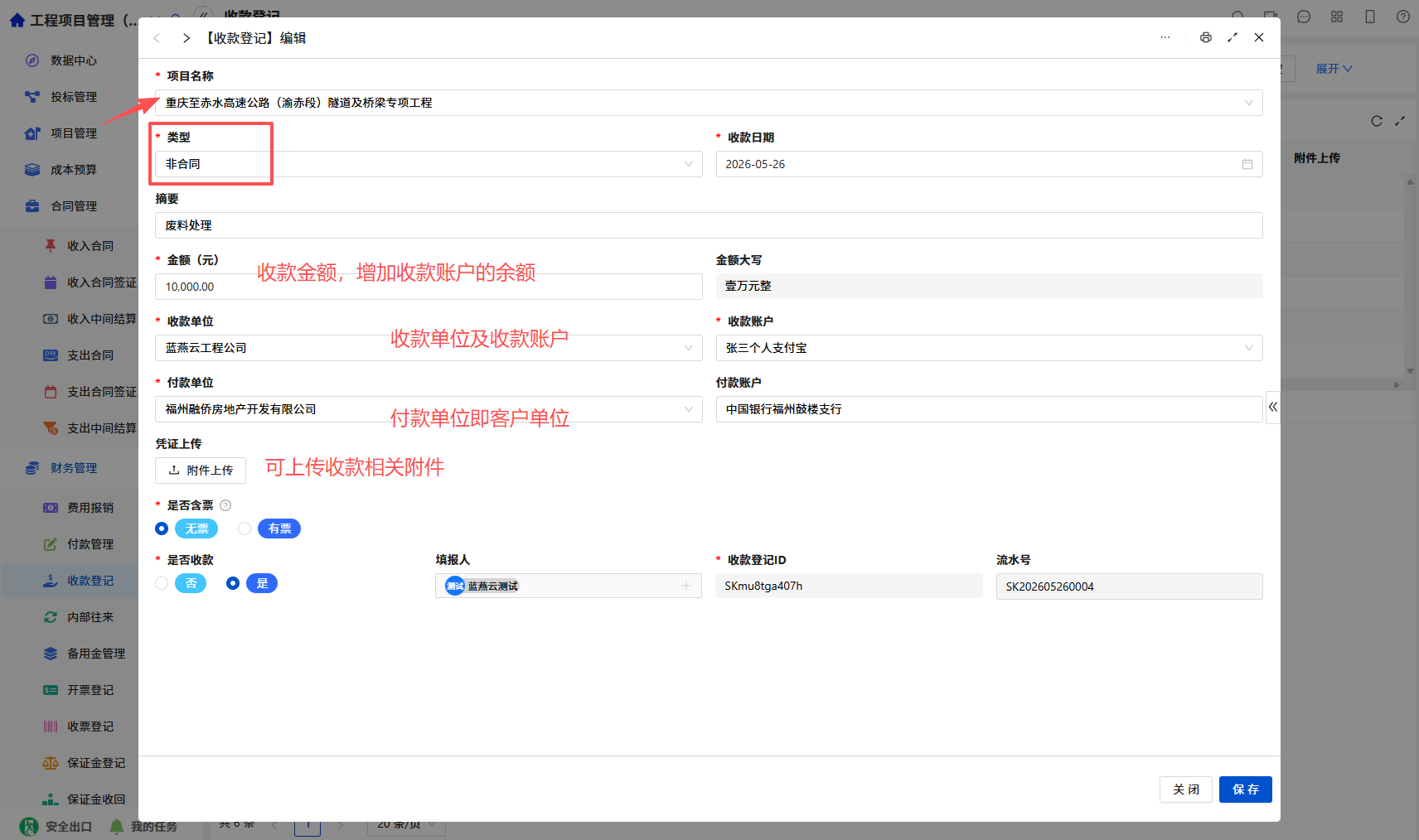Go to next record arrow
This screenshot has width=1419, height=840.
coord(186,38)
